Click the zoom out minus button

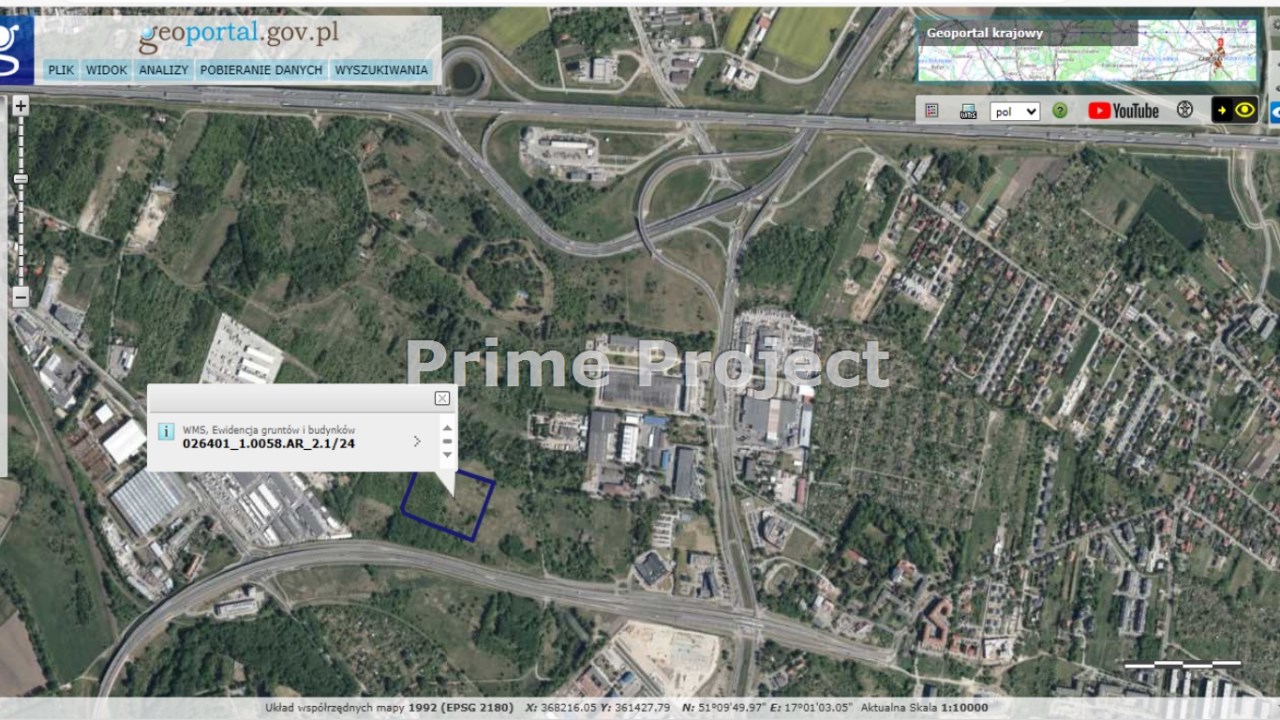pyautogui.click(x=20, y=296)
